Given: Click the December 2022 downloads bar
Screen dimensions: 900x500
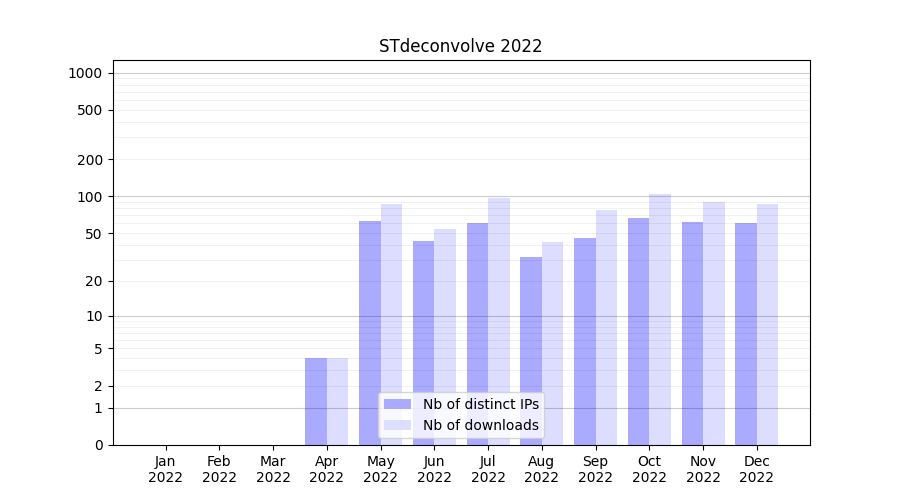Looking at the screenshot, I should [767, 324].
